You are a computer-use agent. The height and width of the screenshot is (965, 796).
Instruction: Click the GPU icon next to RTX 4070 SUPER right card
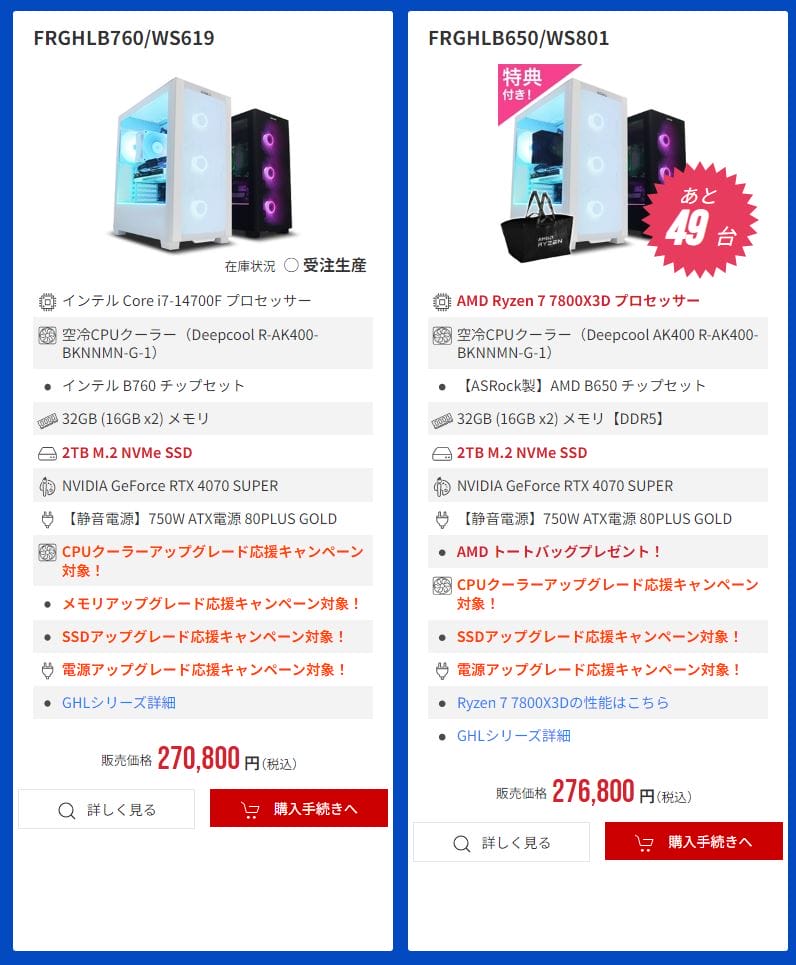click(442, 486)
